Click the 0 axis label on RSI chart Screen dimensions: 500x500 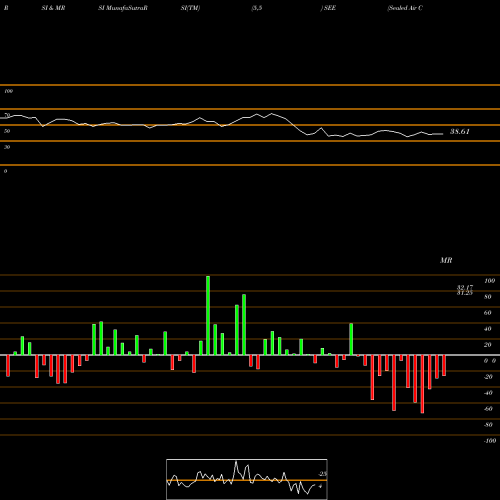(5, 171)
